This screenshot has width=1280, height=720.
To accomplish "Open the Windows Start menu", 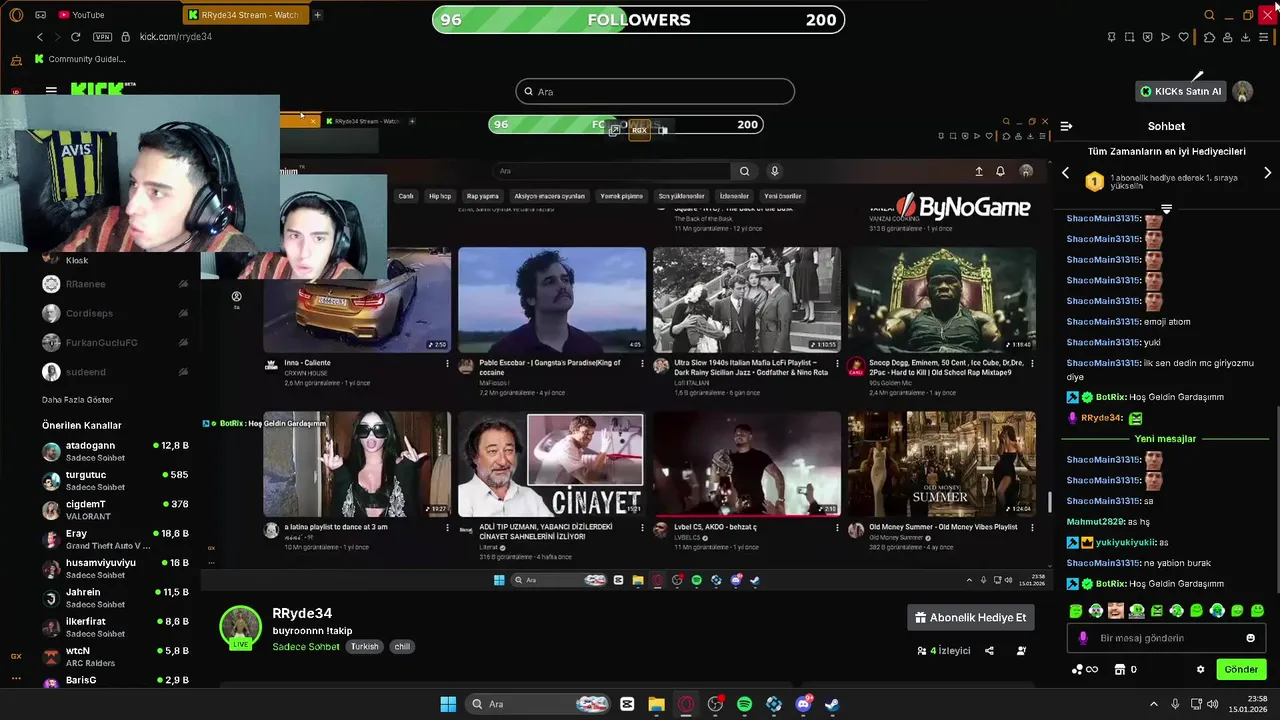I will tap(448, 704).
